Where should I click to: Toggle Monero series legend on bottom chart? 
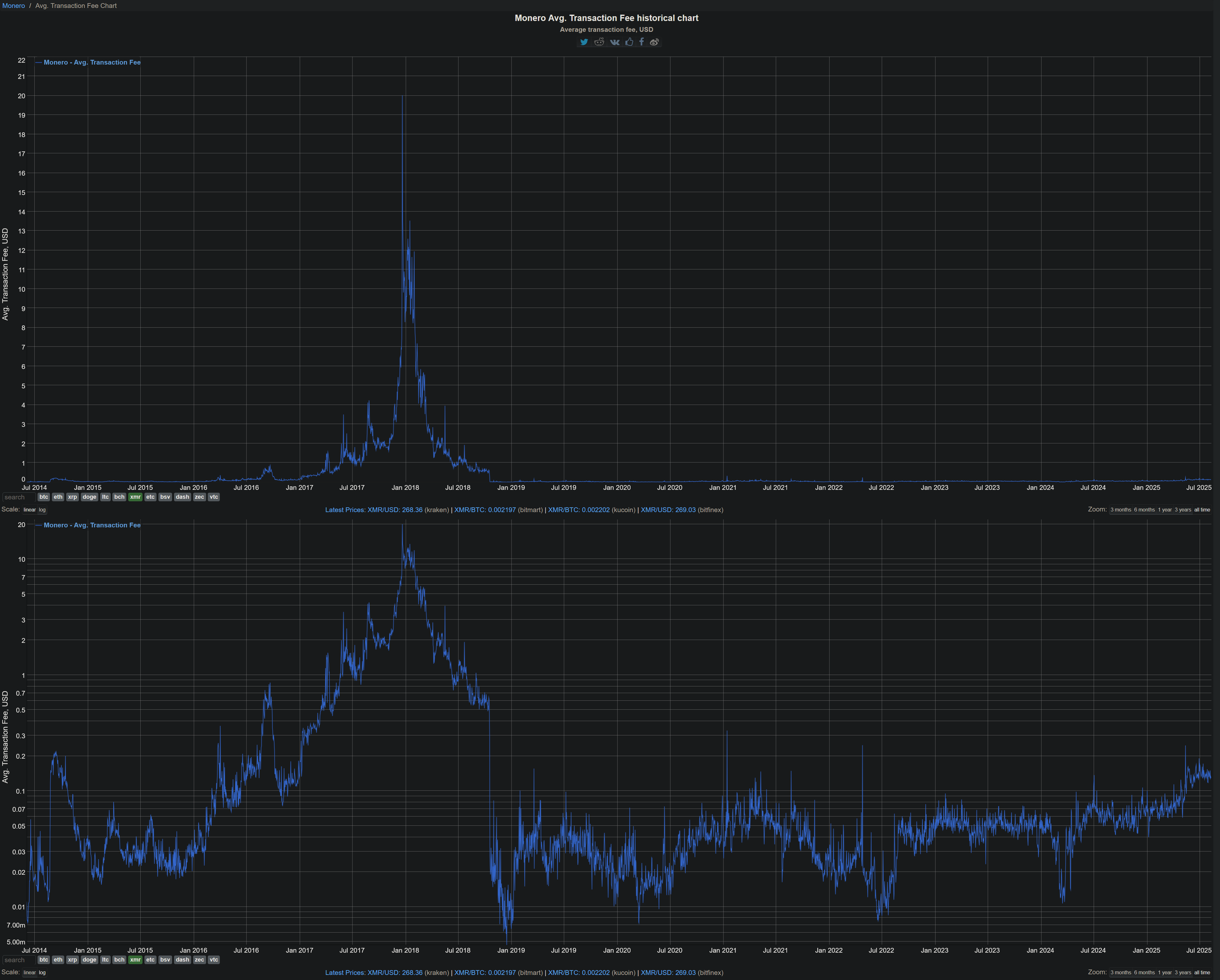(92, 525)
